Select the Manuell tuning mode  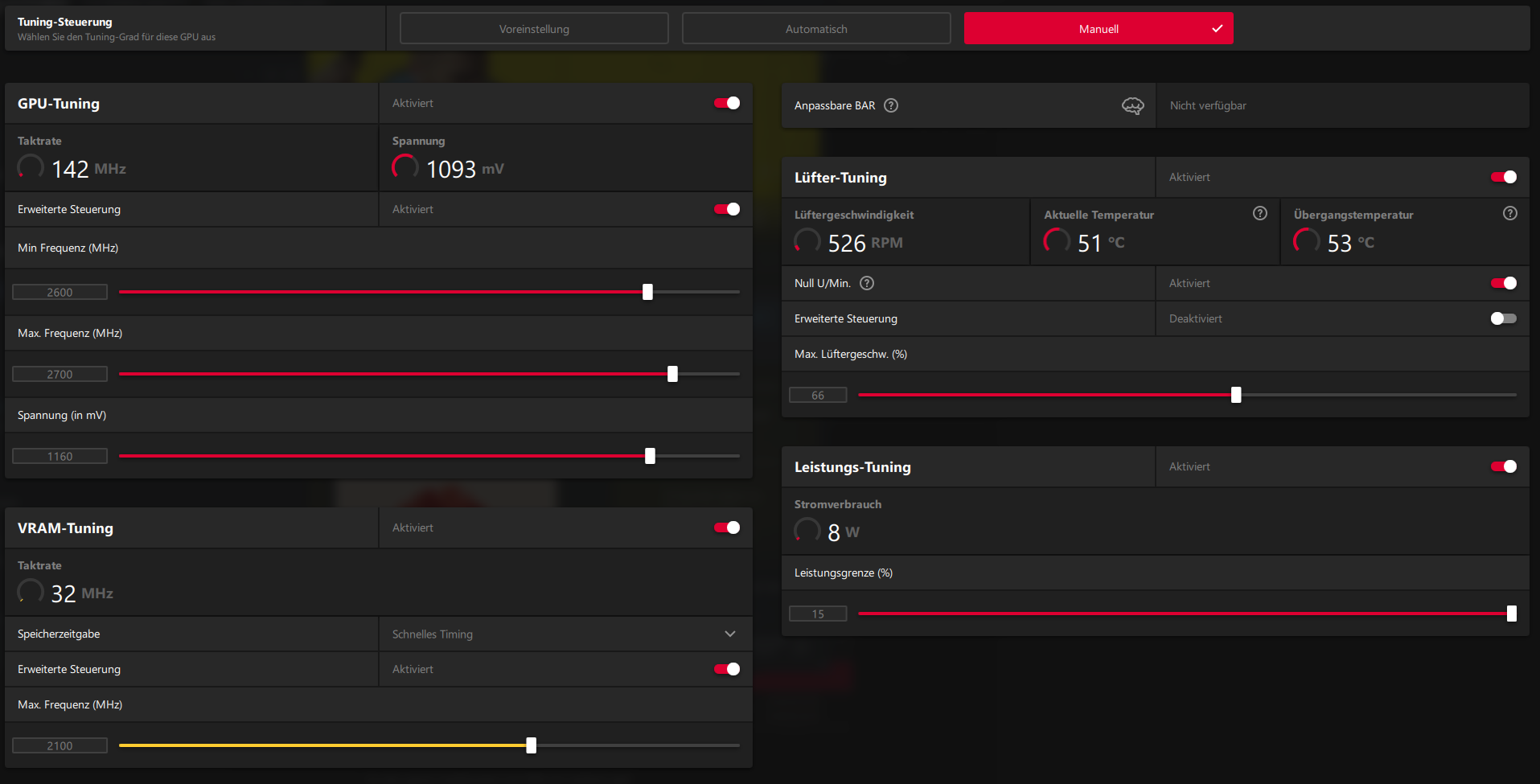click(x=1099, y=28)
